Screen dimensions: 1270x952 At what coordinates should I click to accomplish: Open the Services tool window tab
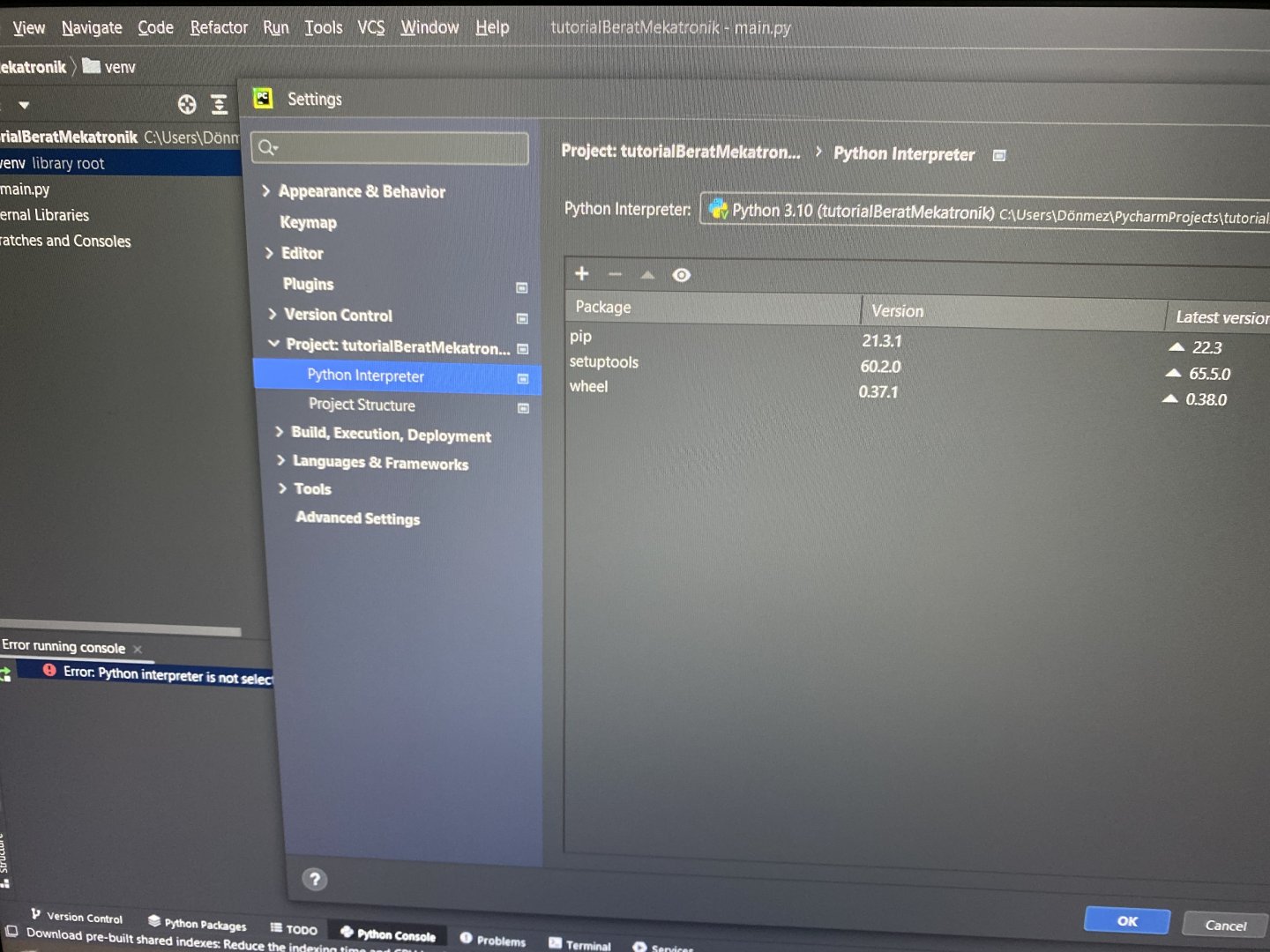click(663, 947)
